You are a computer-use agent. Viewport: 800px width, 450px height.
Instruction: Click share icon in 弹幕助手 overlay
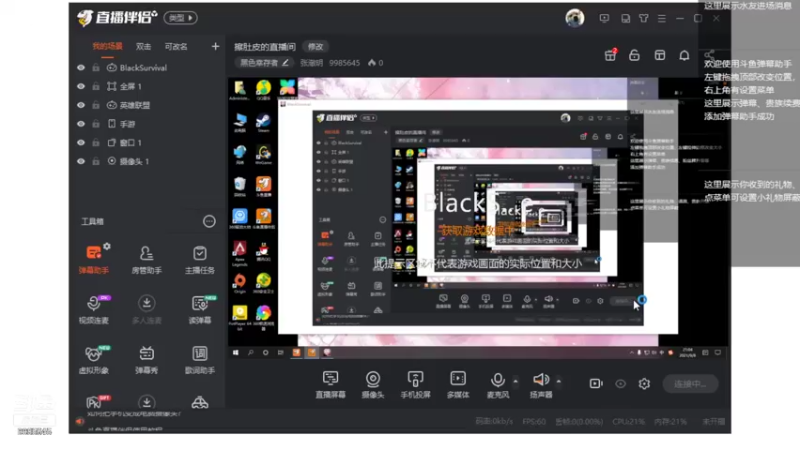[709, 55]
